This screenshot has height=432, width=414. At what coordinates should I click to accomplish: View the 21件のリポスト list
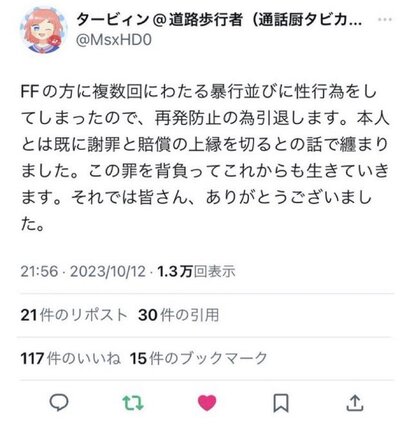tap(74, 315)
